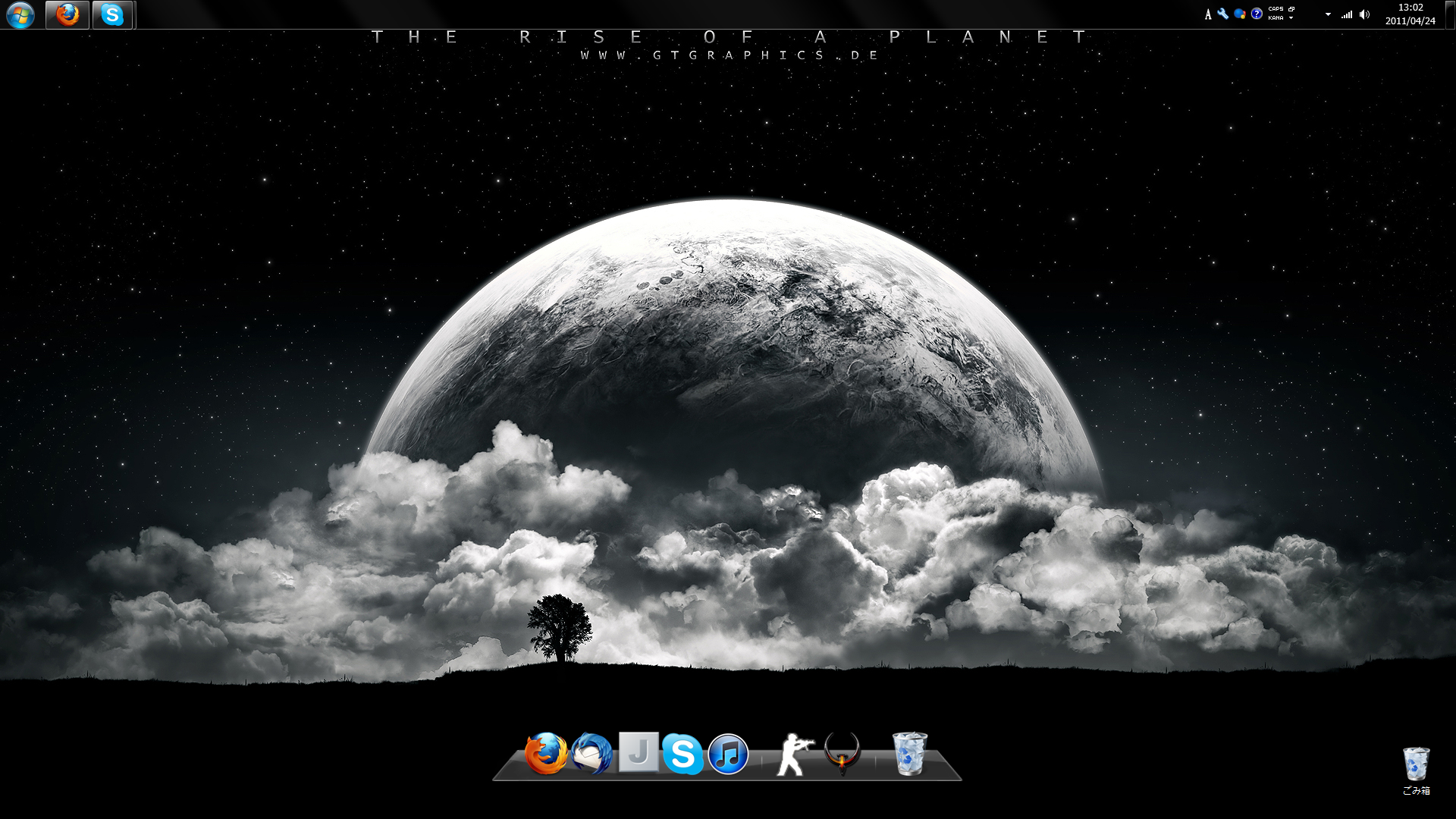Start Quake from the dock
Screen dimensions: 1456x819
click(842, 753)
